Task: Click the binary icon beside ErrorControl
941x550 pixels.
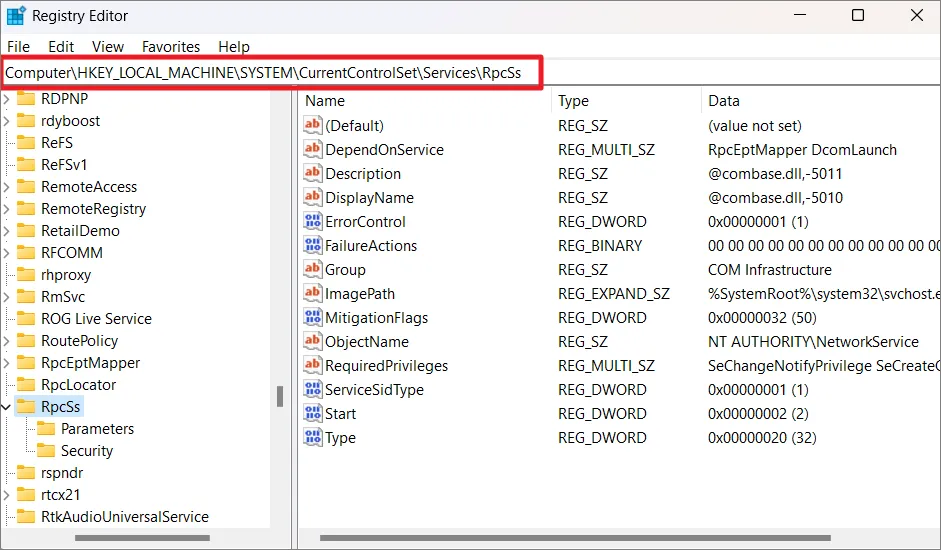Action: click(x=313, y=222)
